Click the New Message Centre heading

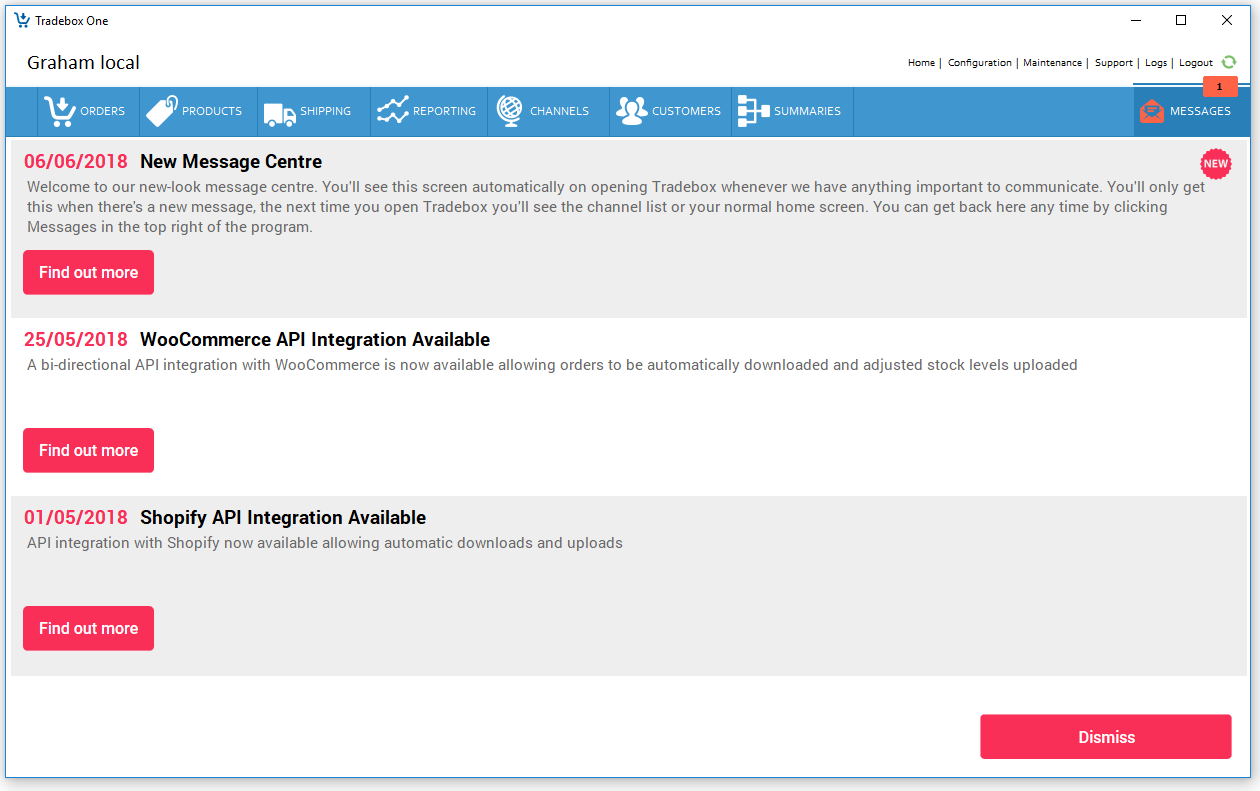click(x=231, y=162)
